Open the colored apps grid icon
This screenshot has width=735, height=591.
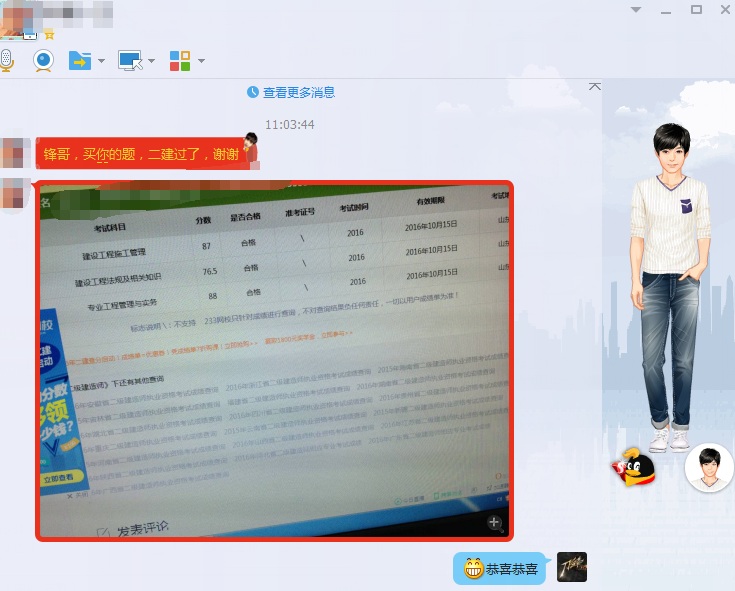180,60
